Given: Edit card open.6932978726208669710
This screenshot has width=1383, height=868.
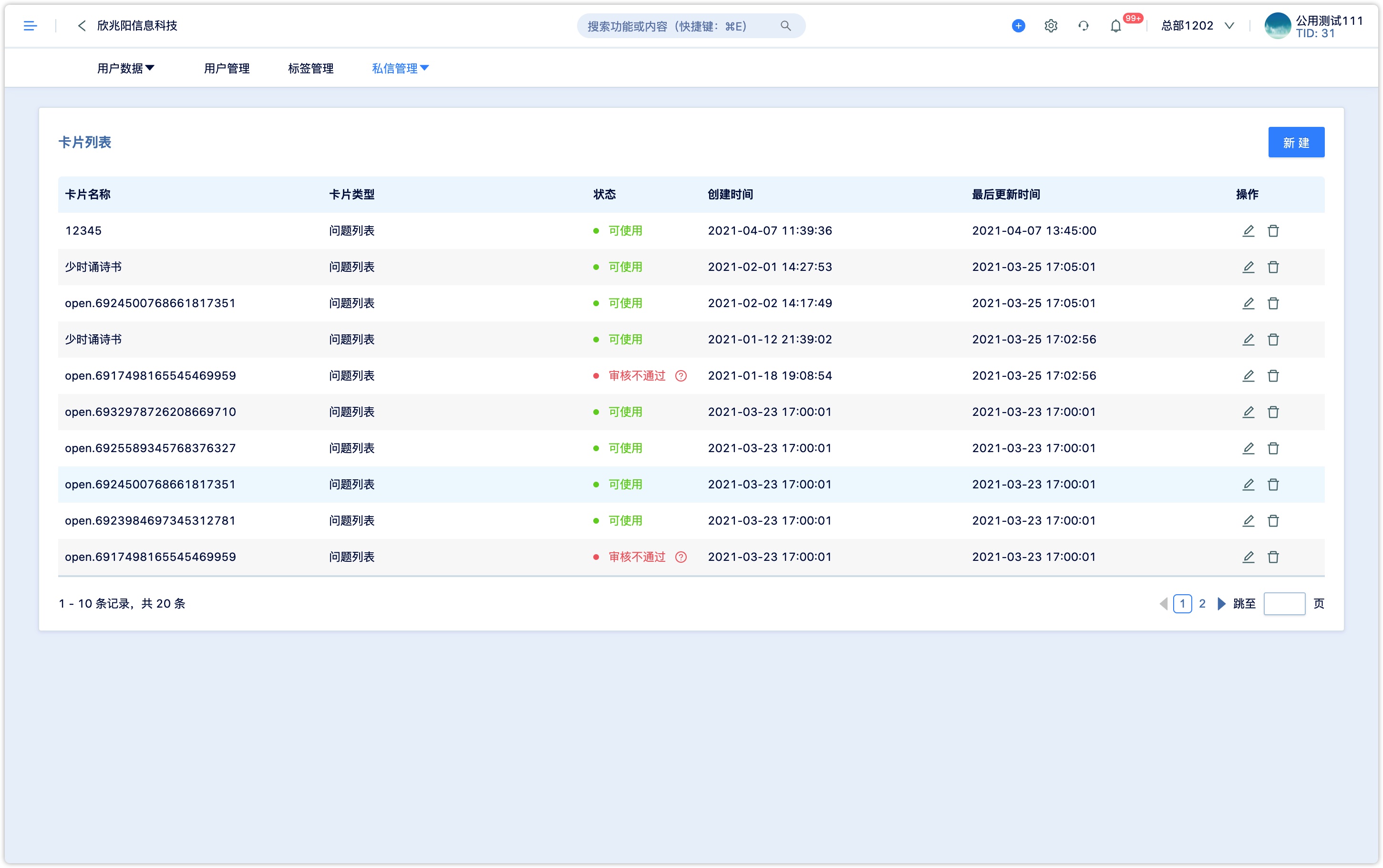Looking at the screenshot, I should [1248, 412].
